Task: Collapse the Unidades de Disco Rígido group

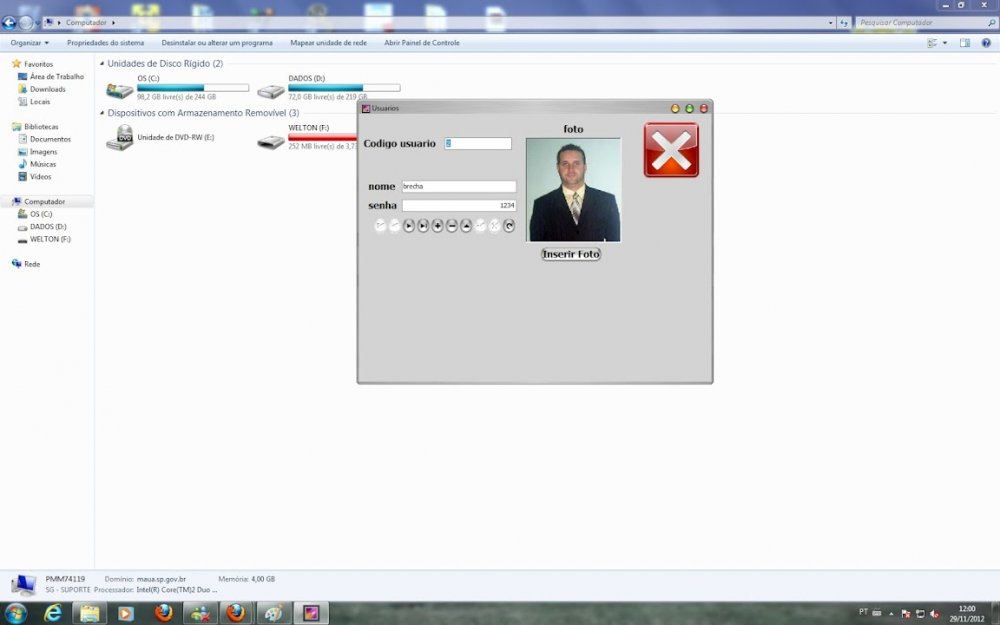Action: pos(102,64)
